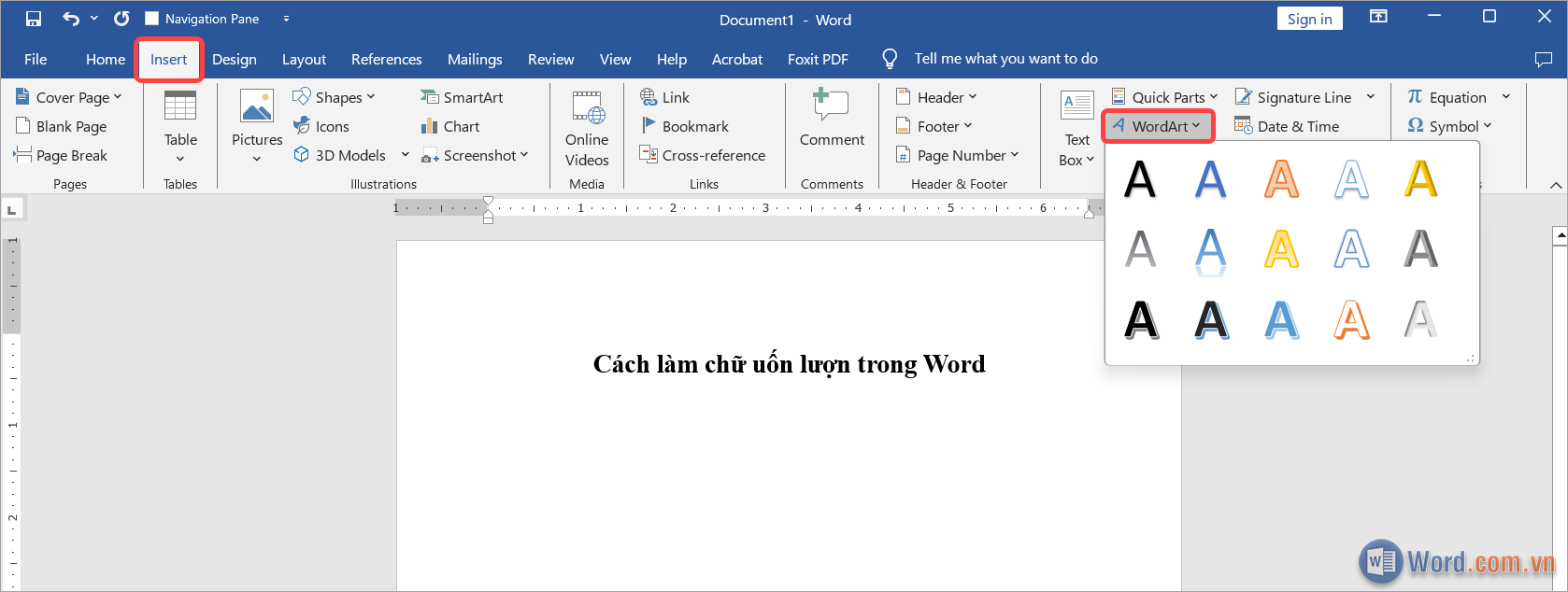Open the File tab
This screenshot has height=592, width=1568.
point(36,59)
